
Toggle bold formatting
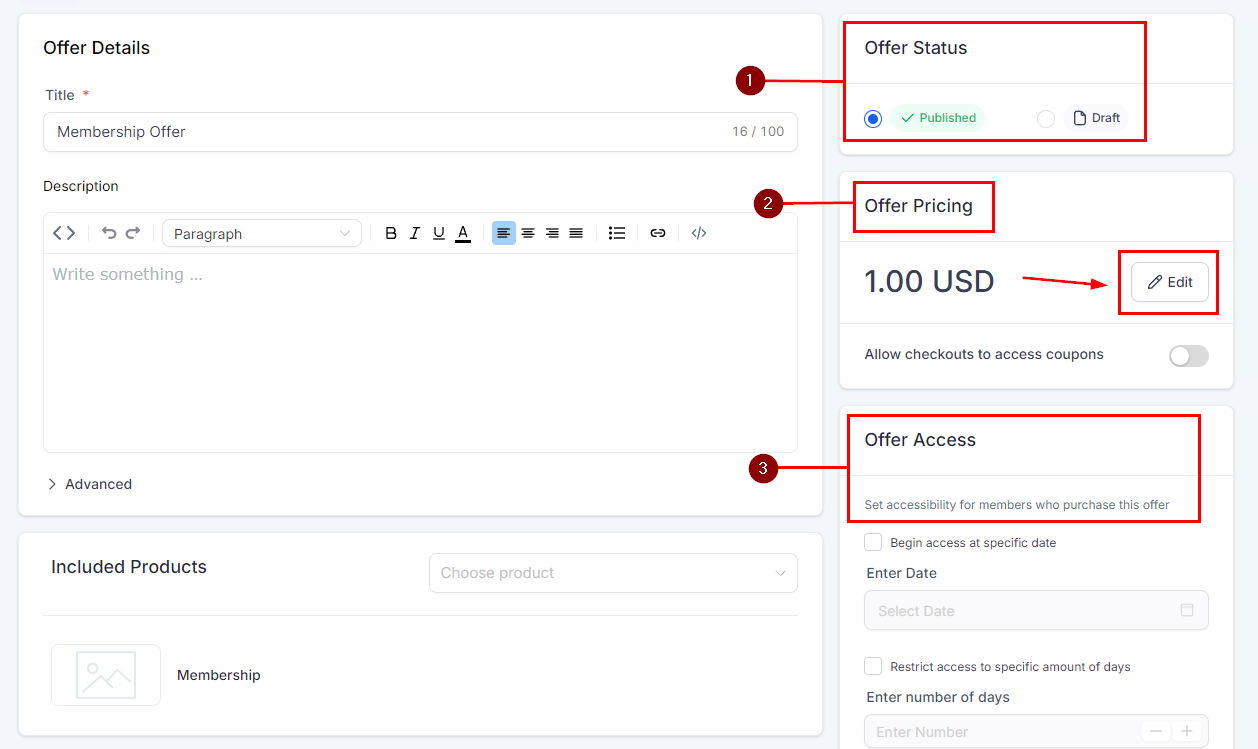click(391, 233)
